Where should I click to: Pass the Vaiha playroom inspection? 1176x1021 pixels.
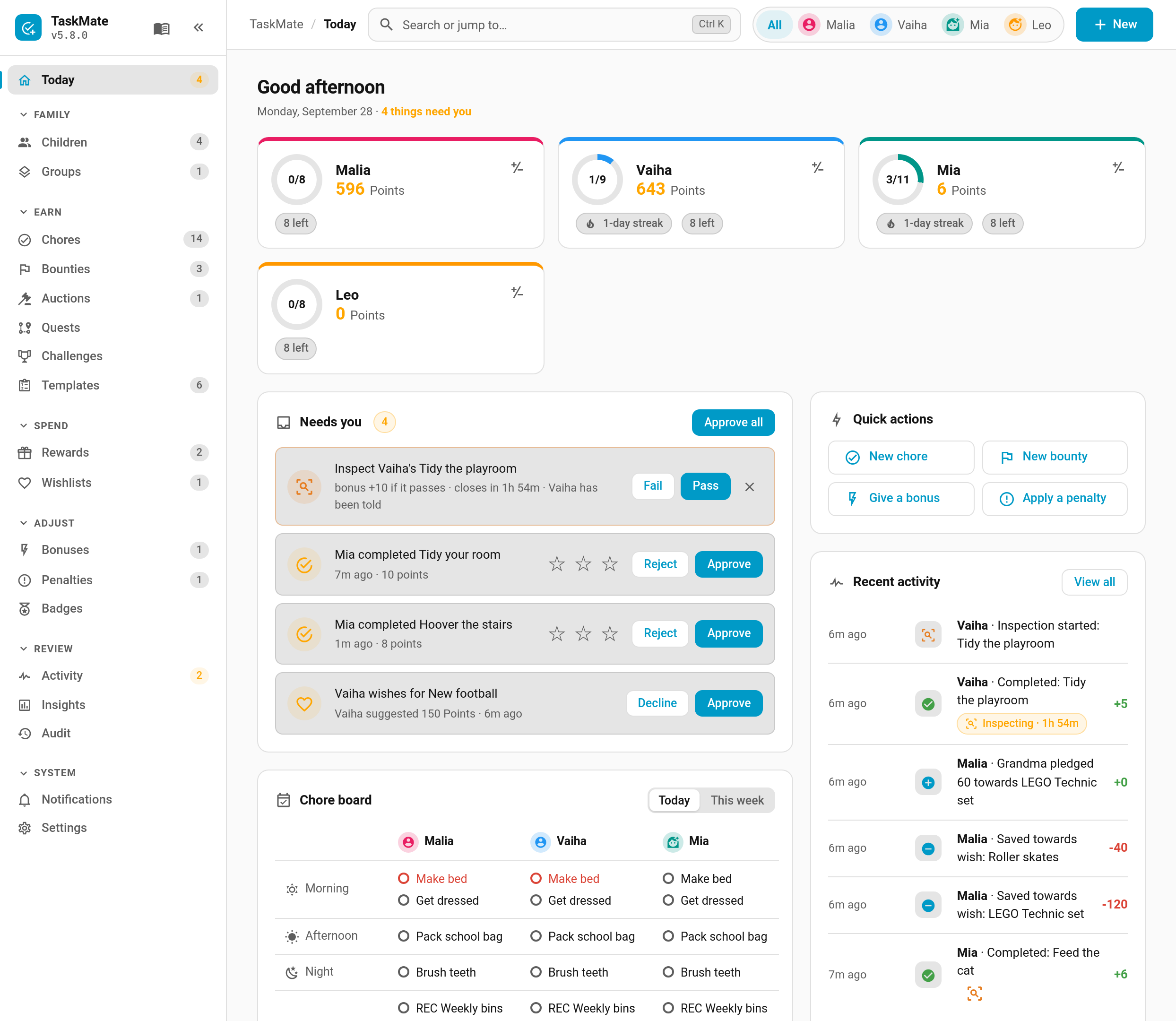(x=705, y=486)
